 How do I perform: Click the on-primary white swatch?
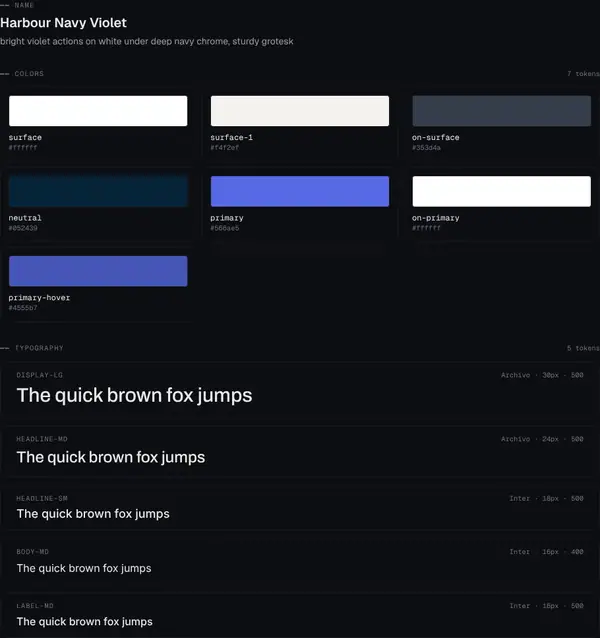coord(502,191)
